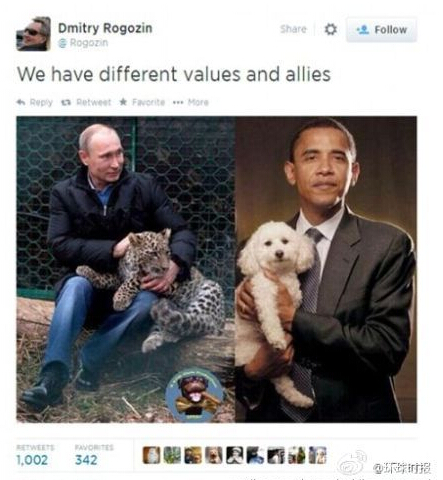The image size is (443, 480).
Task: View the 342 favorites count
Action: tap(86, 460)
